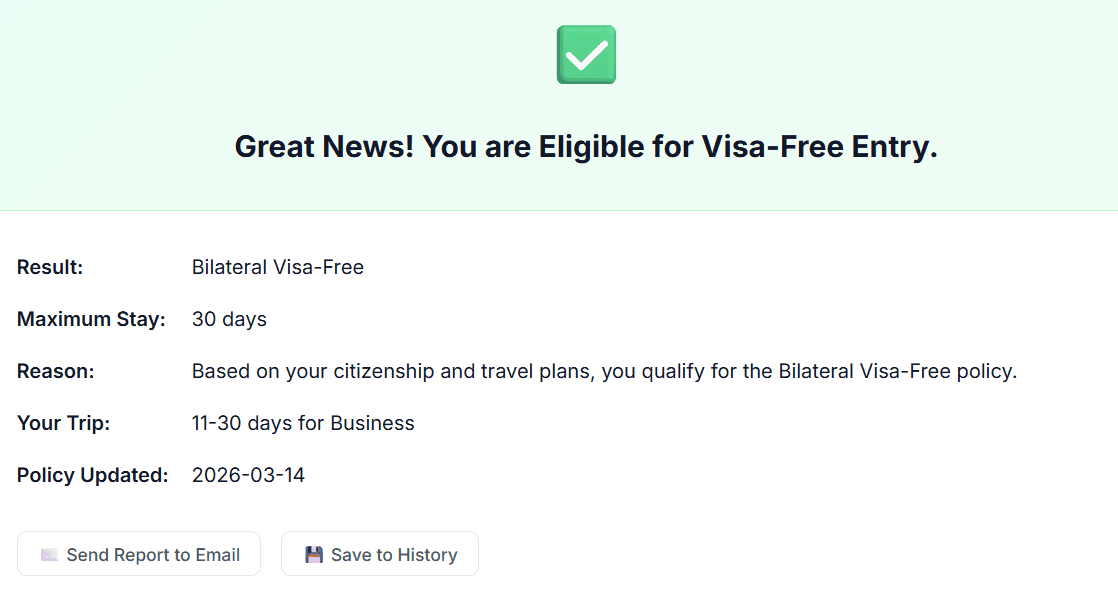Click the green checkmark success icon
This screenshot has height=591, width=1118.
click(586, 55)
